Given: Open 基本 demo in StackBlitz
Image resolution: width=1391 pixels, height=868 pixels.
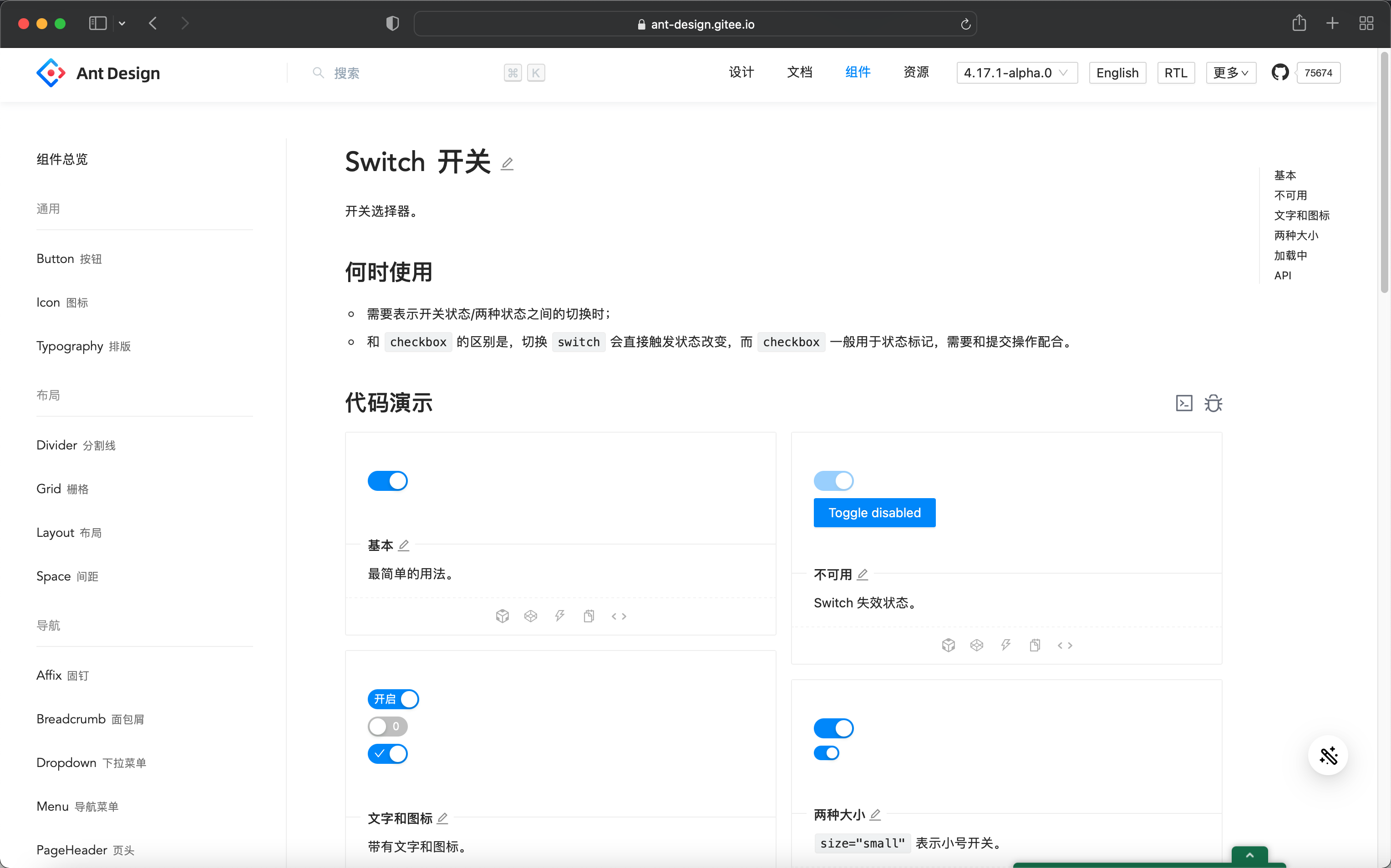Looking at the screenshot, I should (x=560, y=616).
